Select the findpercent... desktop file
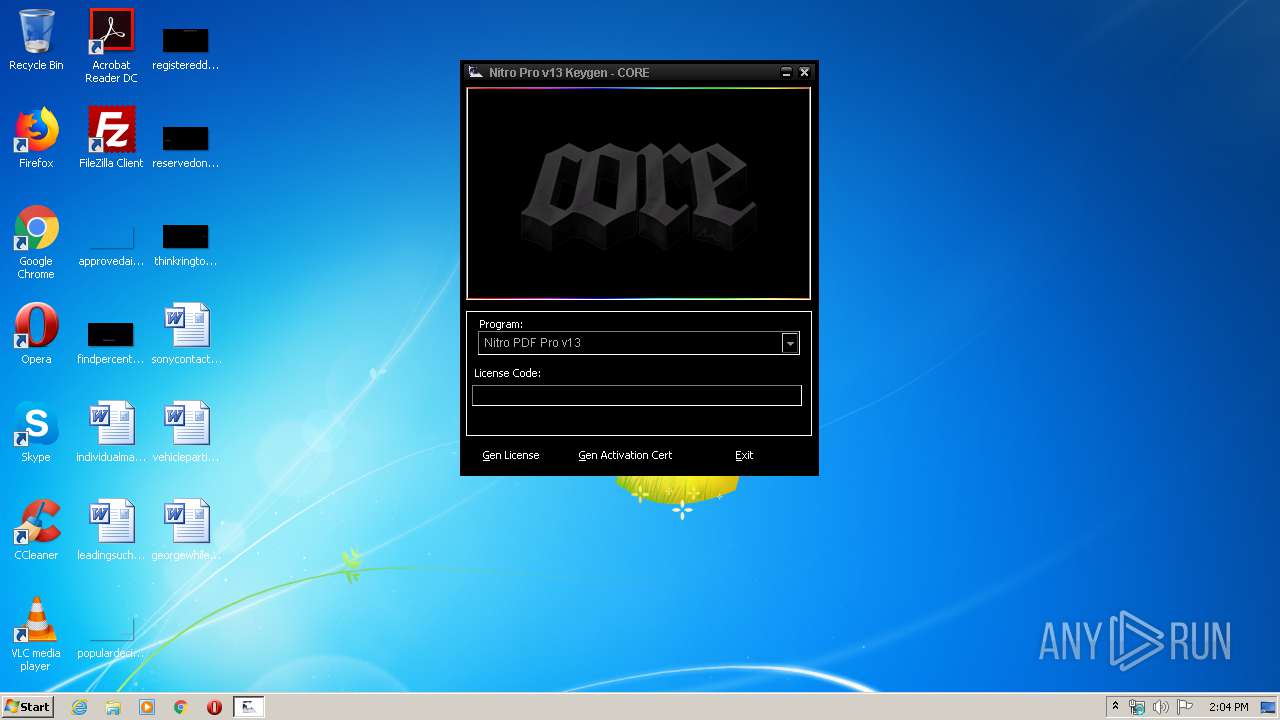The image size is (1280, 720). pyautogui.click(x=111, y=341)
